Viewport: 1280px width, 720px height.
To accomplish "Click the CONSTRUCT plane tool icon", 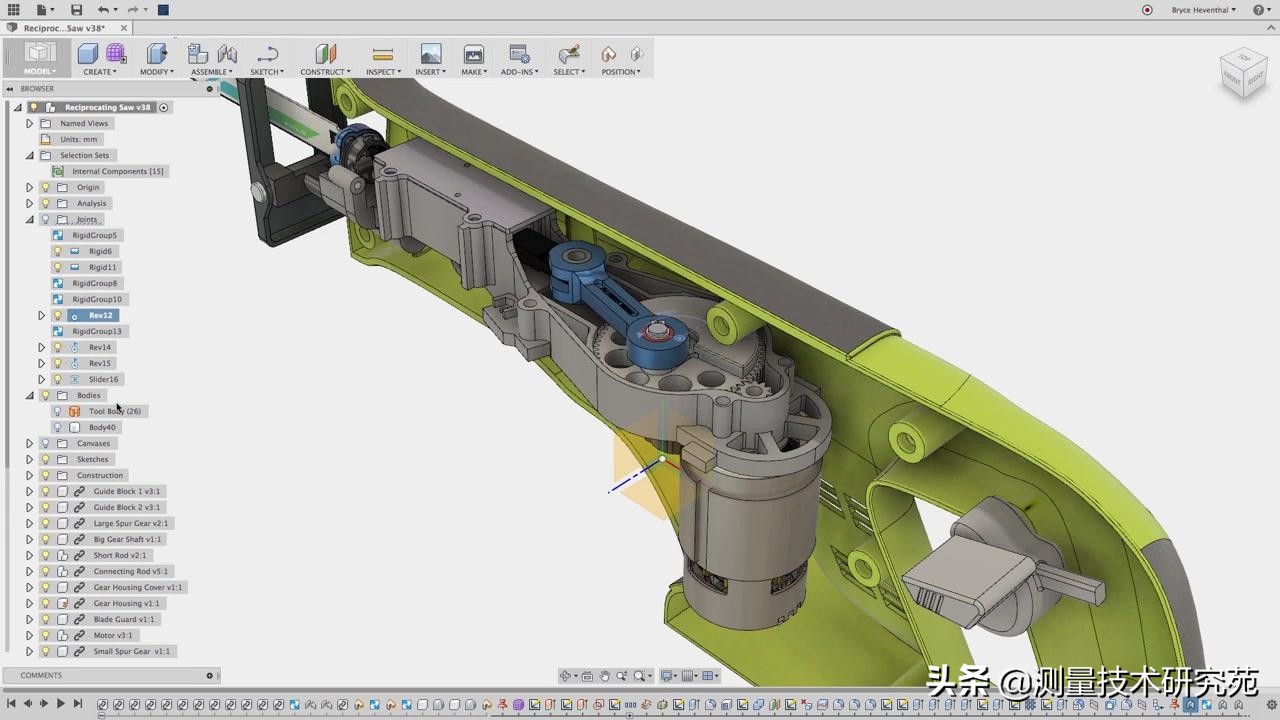I will point(324,55).
